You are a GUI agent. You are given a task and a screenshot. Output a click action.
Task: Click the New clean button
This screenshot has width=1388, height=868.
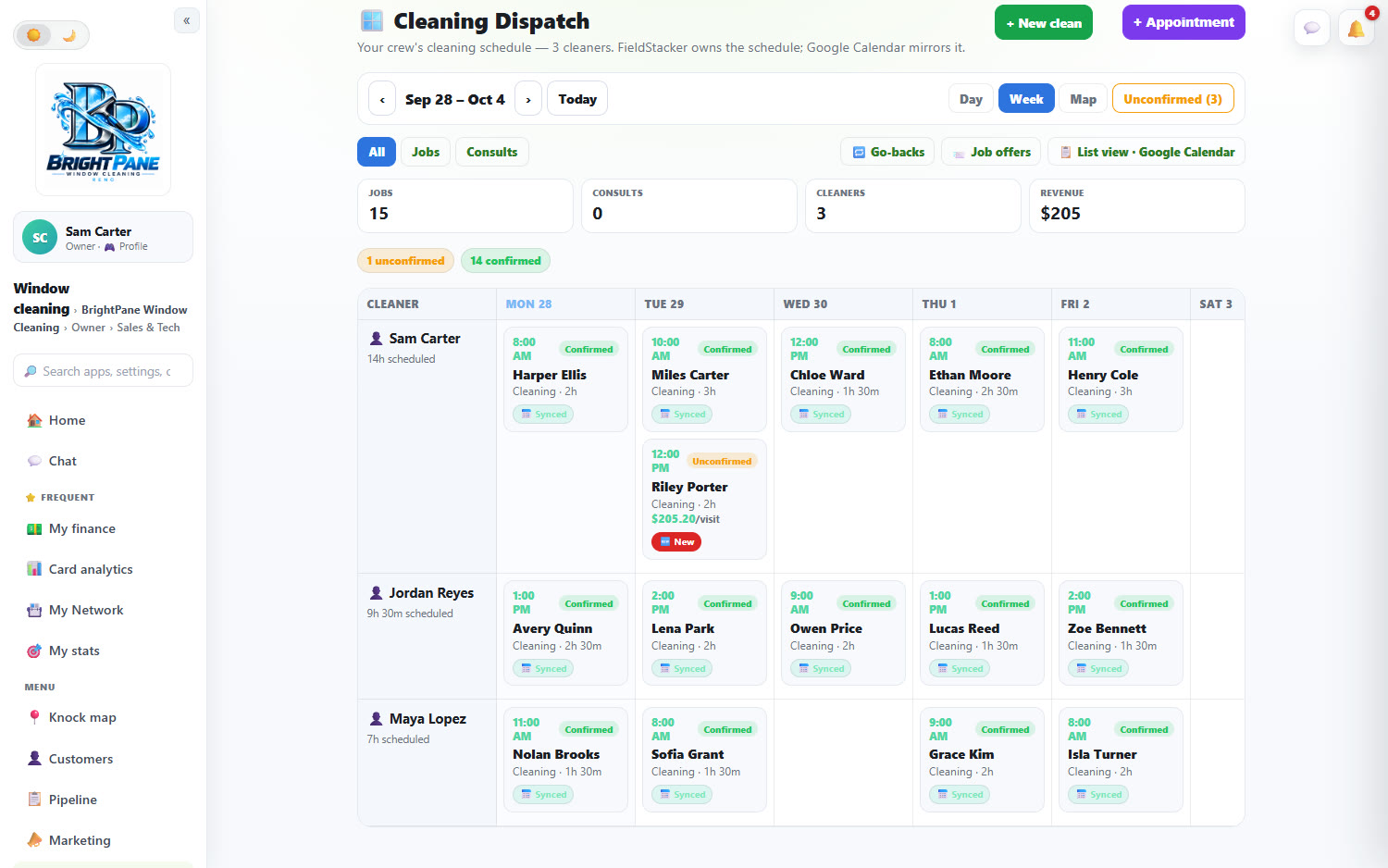pos(1044,23)
